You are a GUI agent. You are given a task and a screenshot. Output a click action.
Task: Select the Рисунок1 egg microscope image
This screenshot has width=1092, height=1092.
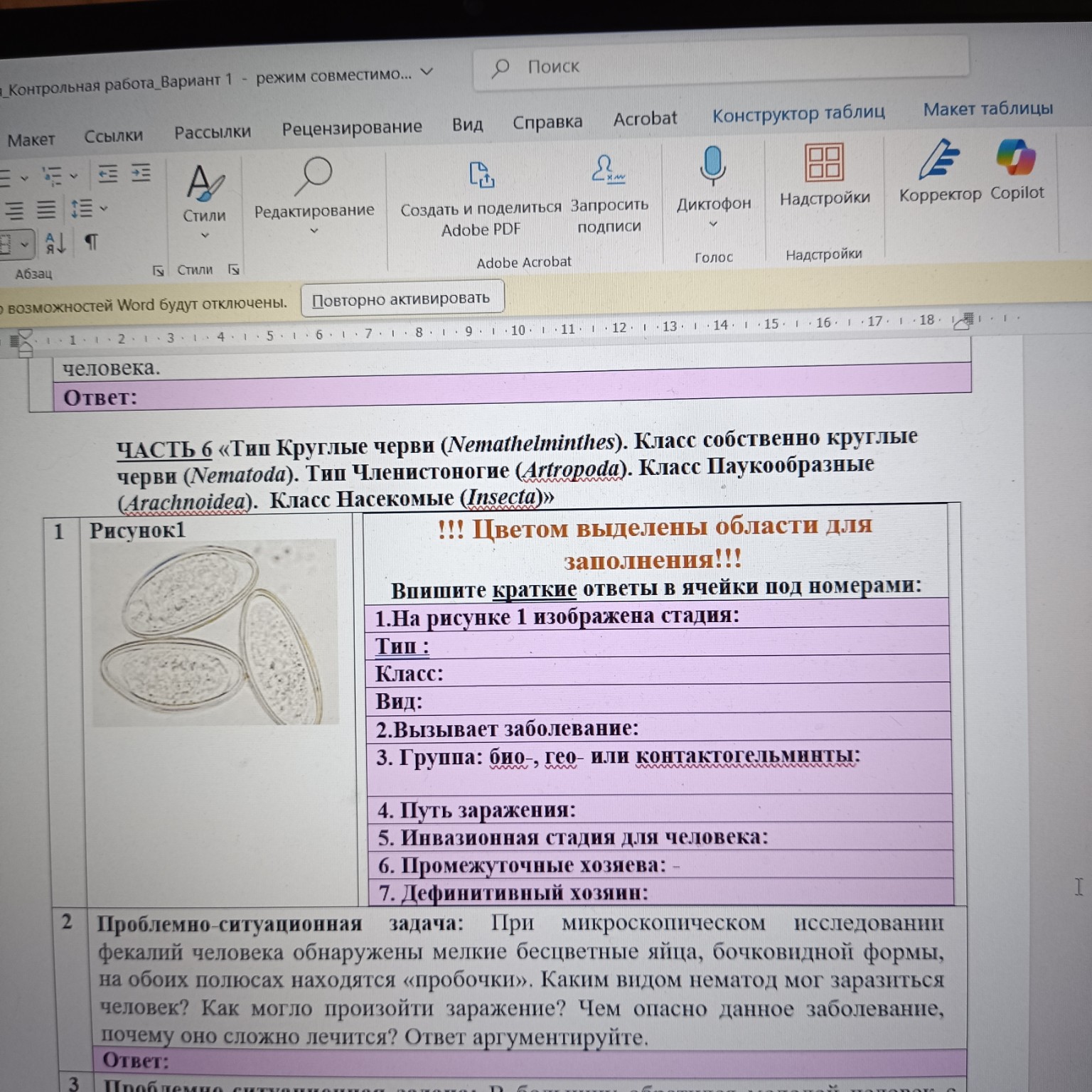(x=215, y=634)
